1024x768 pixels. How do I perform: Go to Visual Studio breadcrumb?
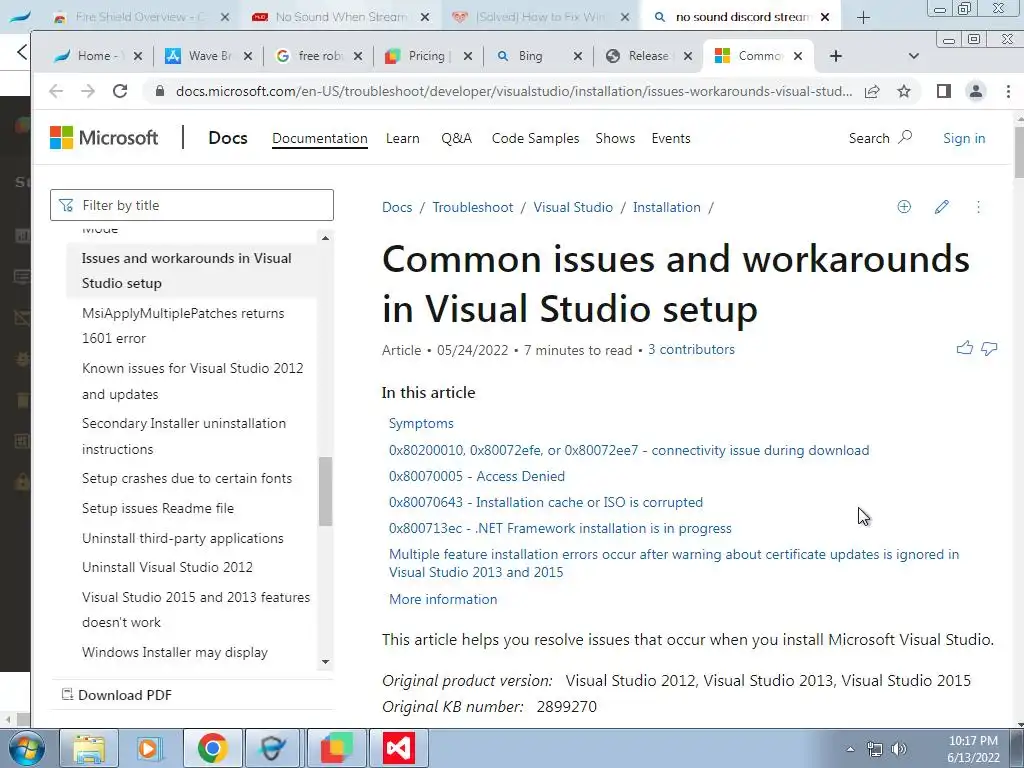pos(573,207)
